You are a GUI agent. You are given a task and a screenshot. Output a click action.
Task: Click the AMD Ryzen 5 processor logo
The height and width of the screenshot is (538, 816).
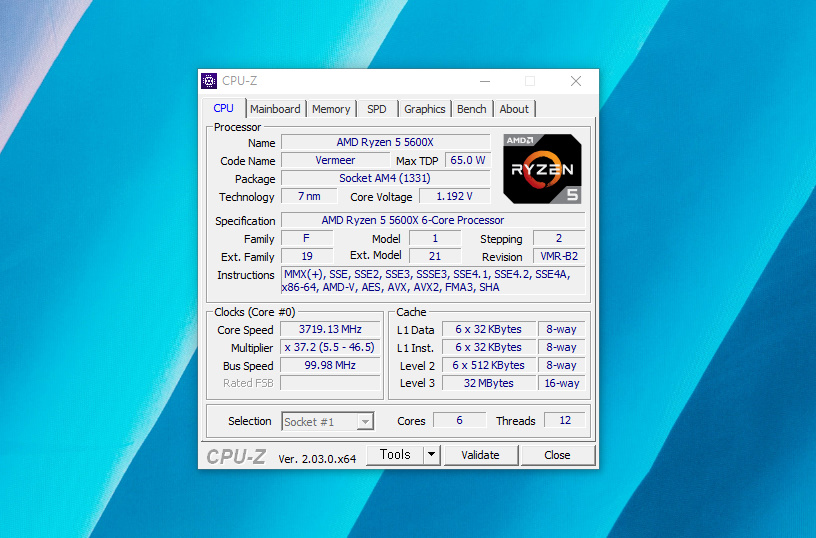click(x=542, y=169)
